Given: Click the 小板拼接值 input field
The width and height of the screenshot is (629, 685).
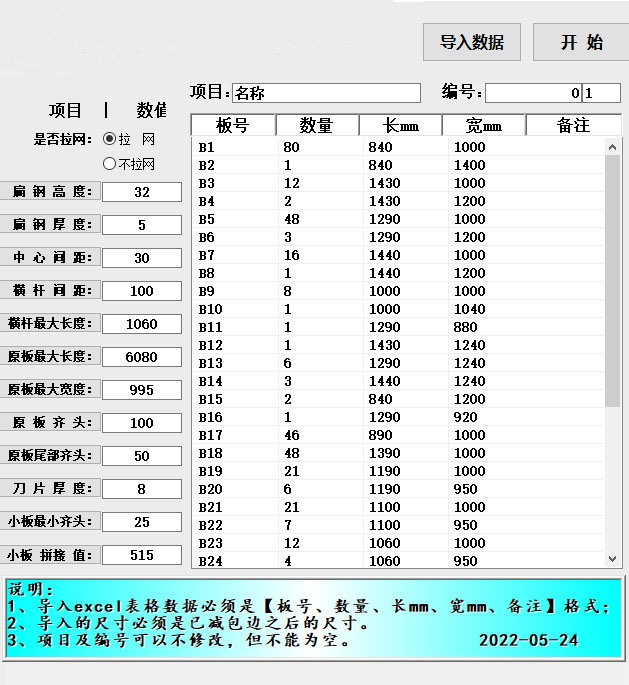Looking at the screenshot, I should 141,555.
